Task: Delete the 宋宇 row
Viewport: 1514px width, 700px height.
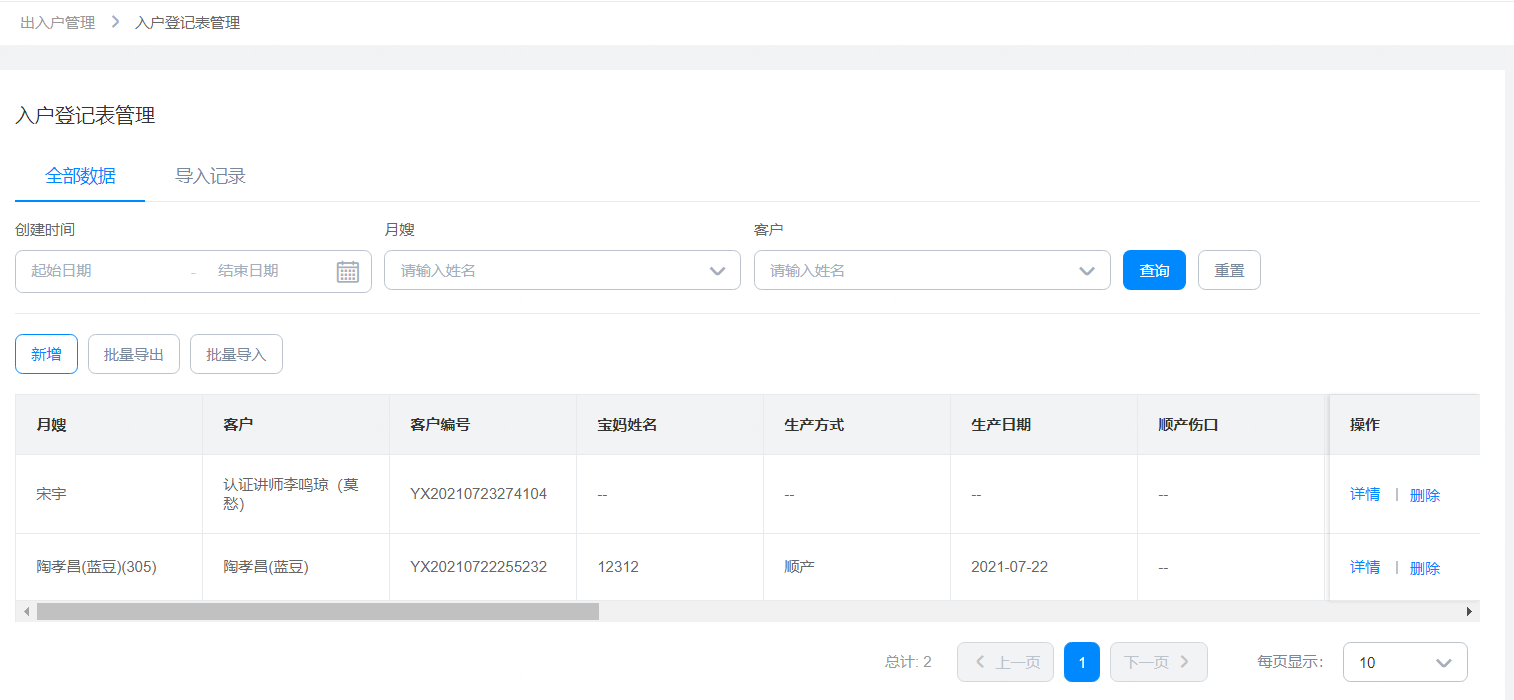Action: [1425, 494]
